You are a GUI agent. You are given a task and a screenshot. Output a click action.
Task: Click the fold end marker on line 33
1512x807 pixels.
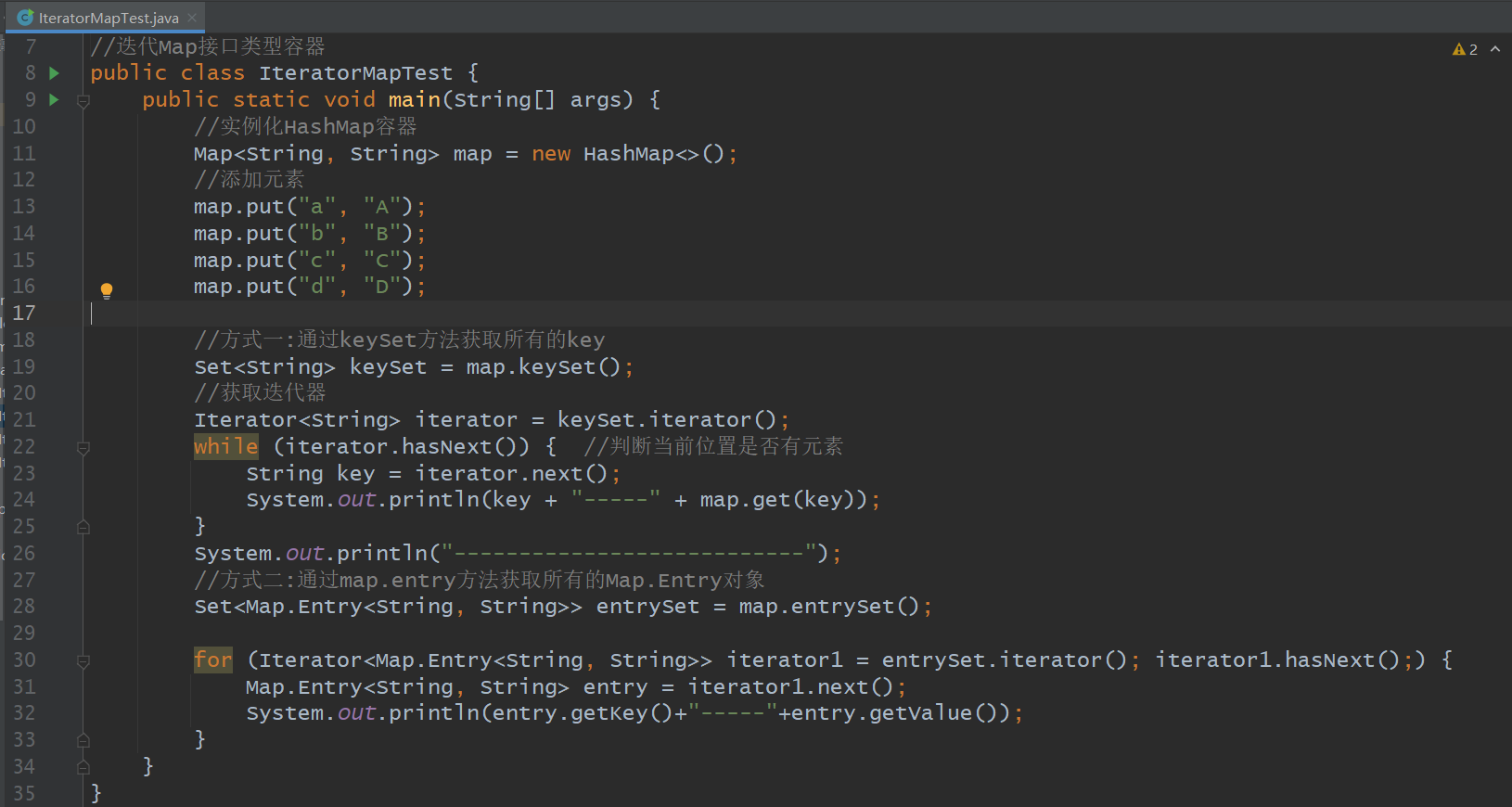point(83,740)
